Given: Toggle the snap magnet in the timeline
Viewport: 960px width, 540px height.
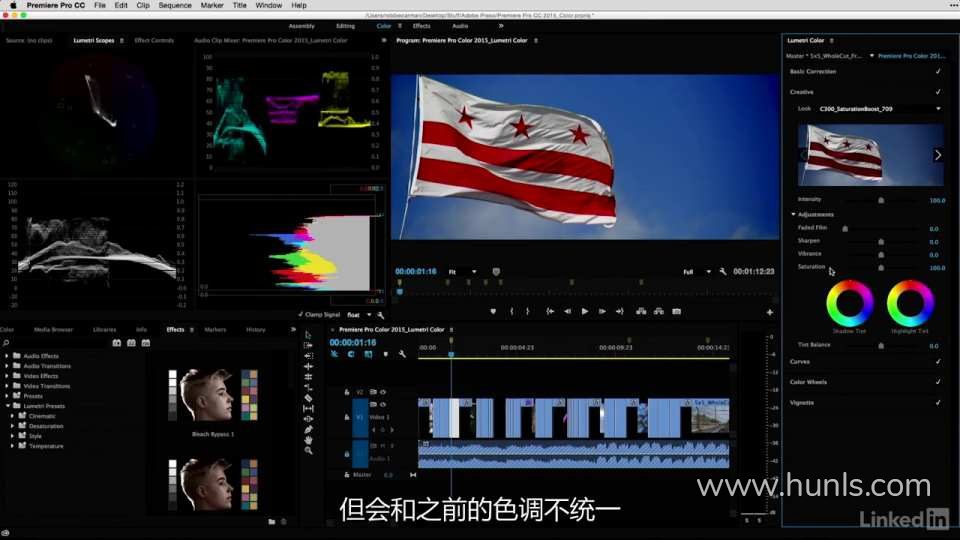Looking at the screenshot, I should pos(351,354).
